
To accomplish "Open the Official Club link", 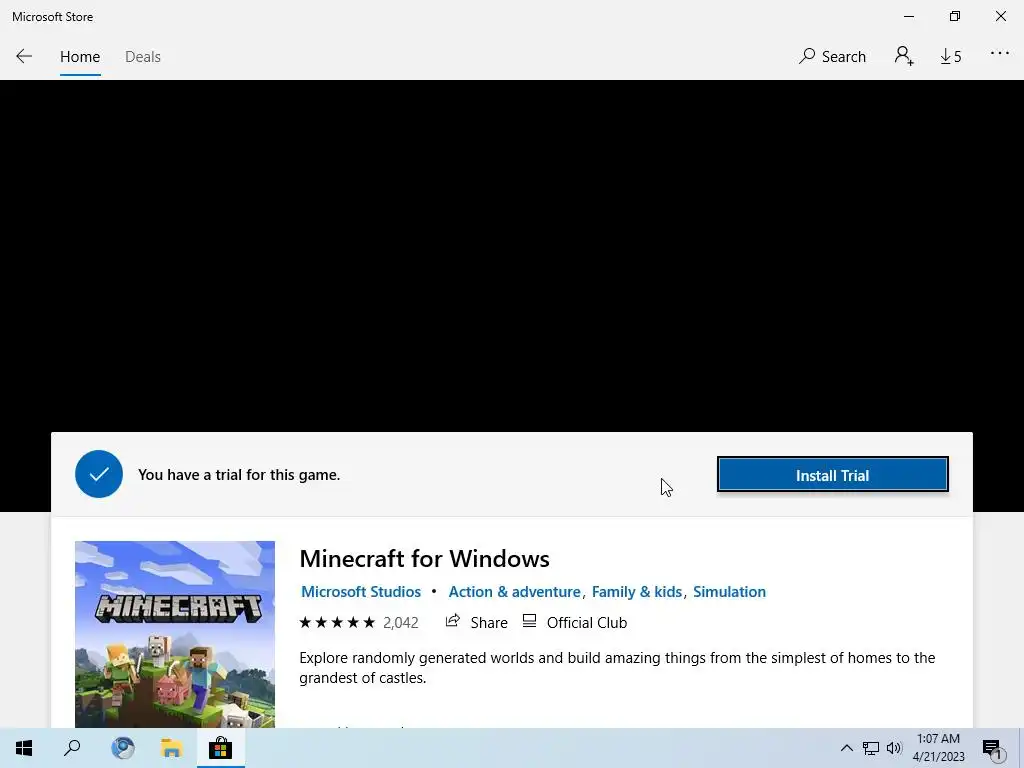I will tap(575, 622).
